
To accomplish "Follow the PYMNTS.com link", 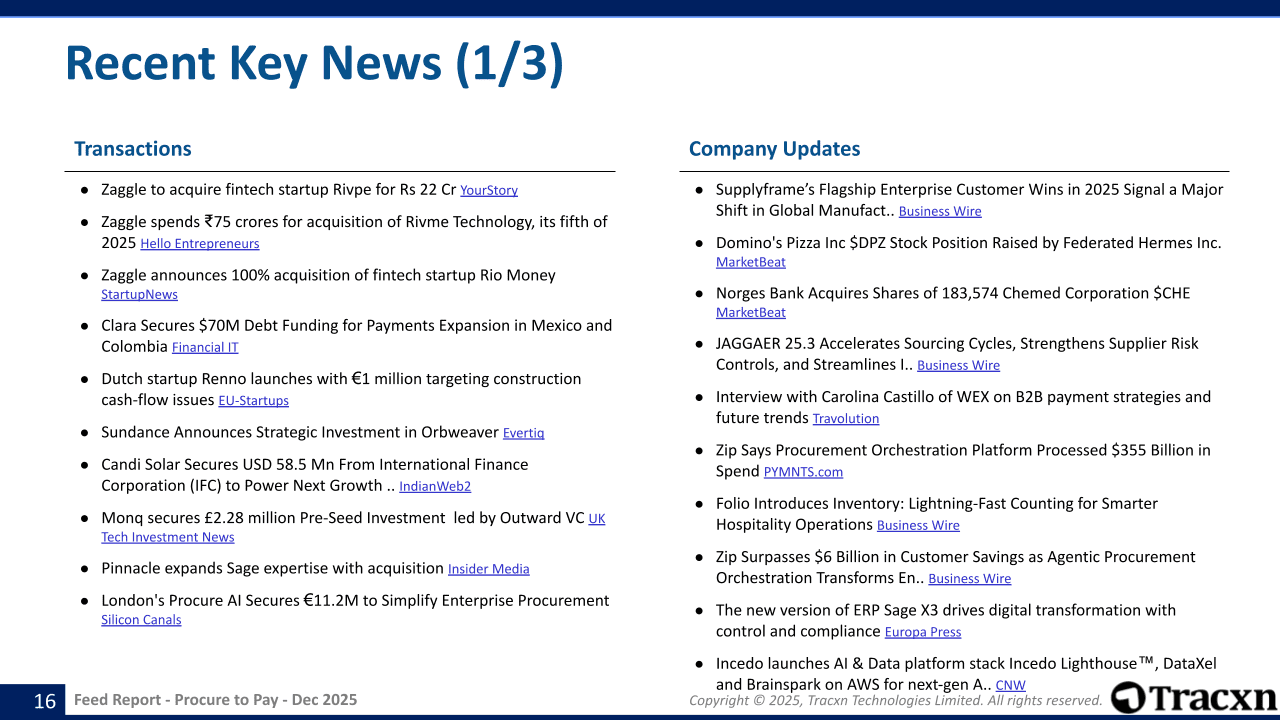I will [803, 472].
